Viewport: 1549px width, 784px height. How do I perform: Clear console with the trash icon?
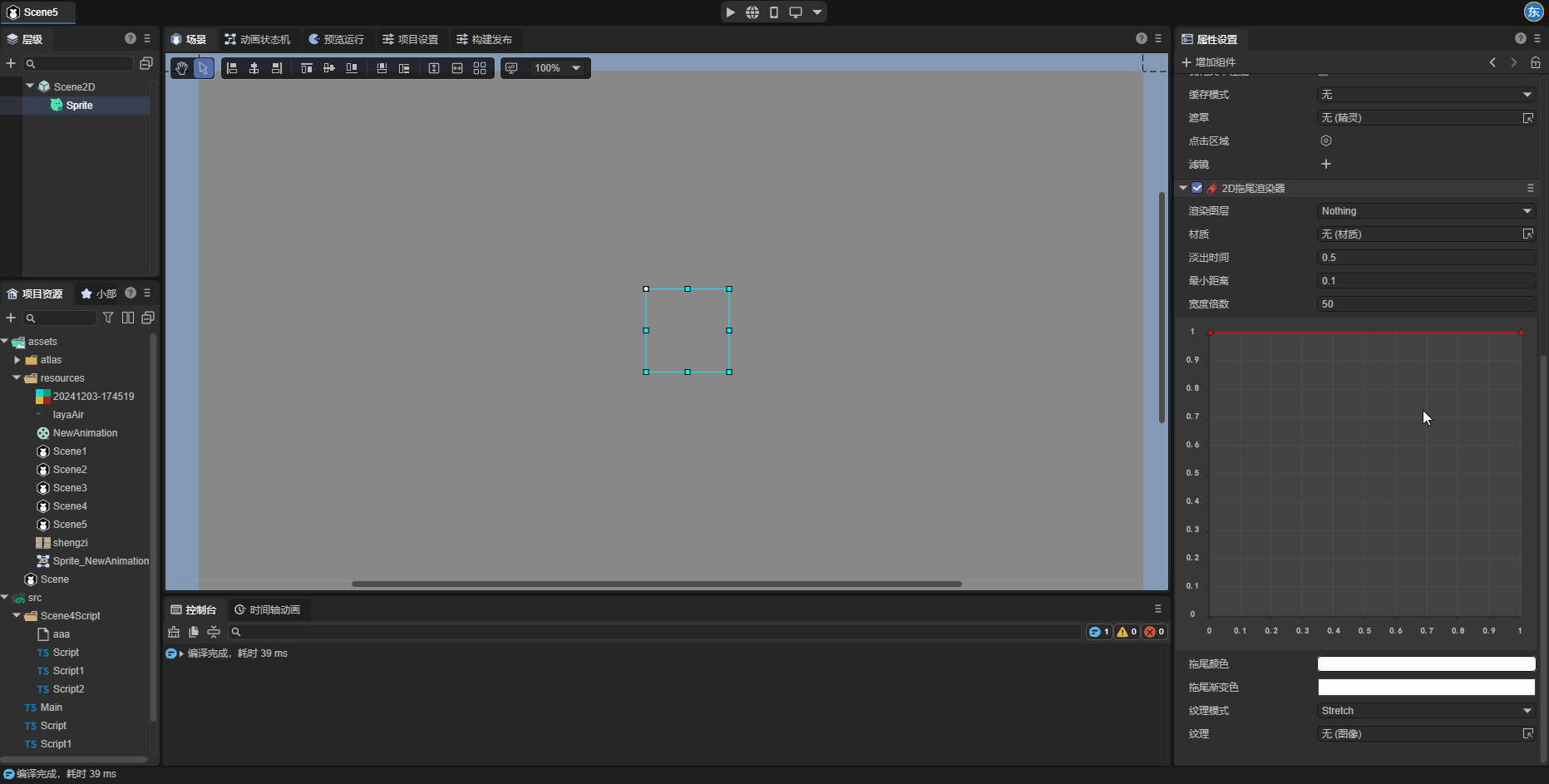(x=174, y=632)
